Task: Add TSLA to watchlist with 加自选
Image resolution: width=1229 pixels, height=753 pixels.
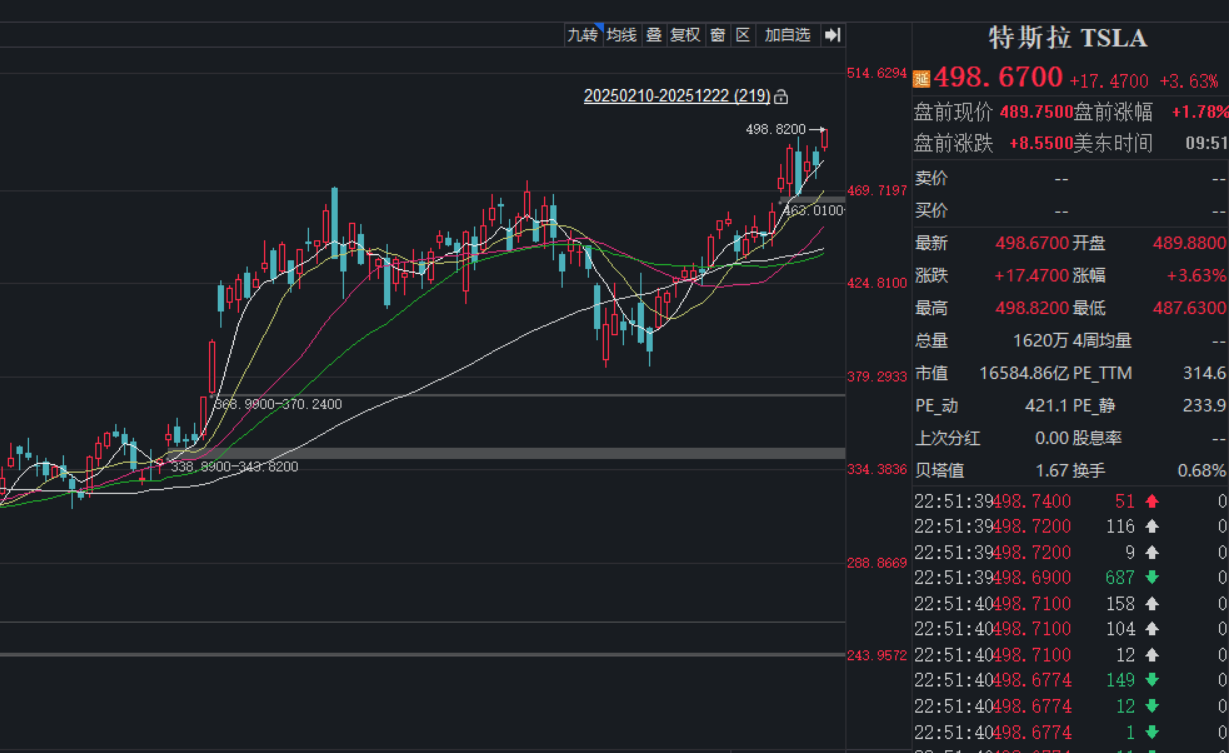Action: (x=787, y=35)
